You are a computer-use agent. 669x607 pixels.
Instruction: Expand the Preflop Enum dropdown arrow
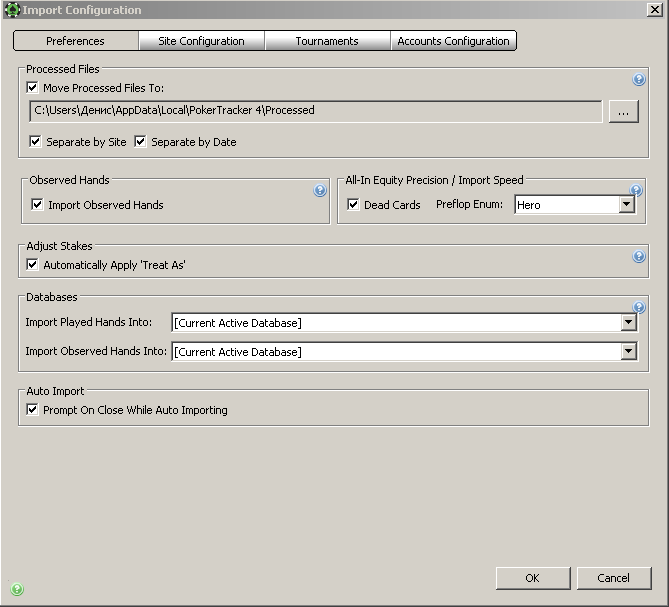626,204
